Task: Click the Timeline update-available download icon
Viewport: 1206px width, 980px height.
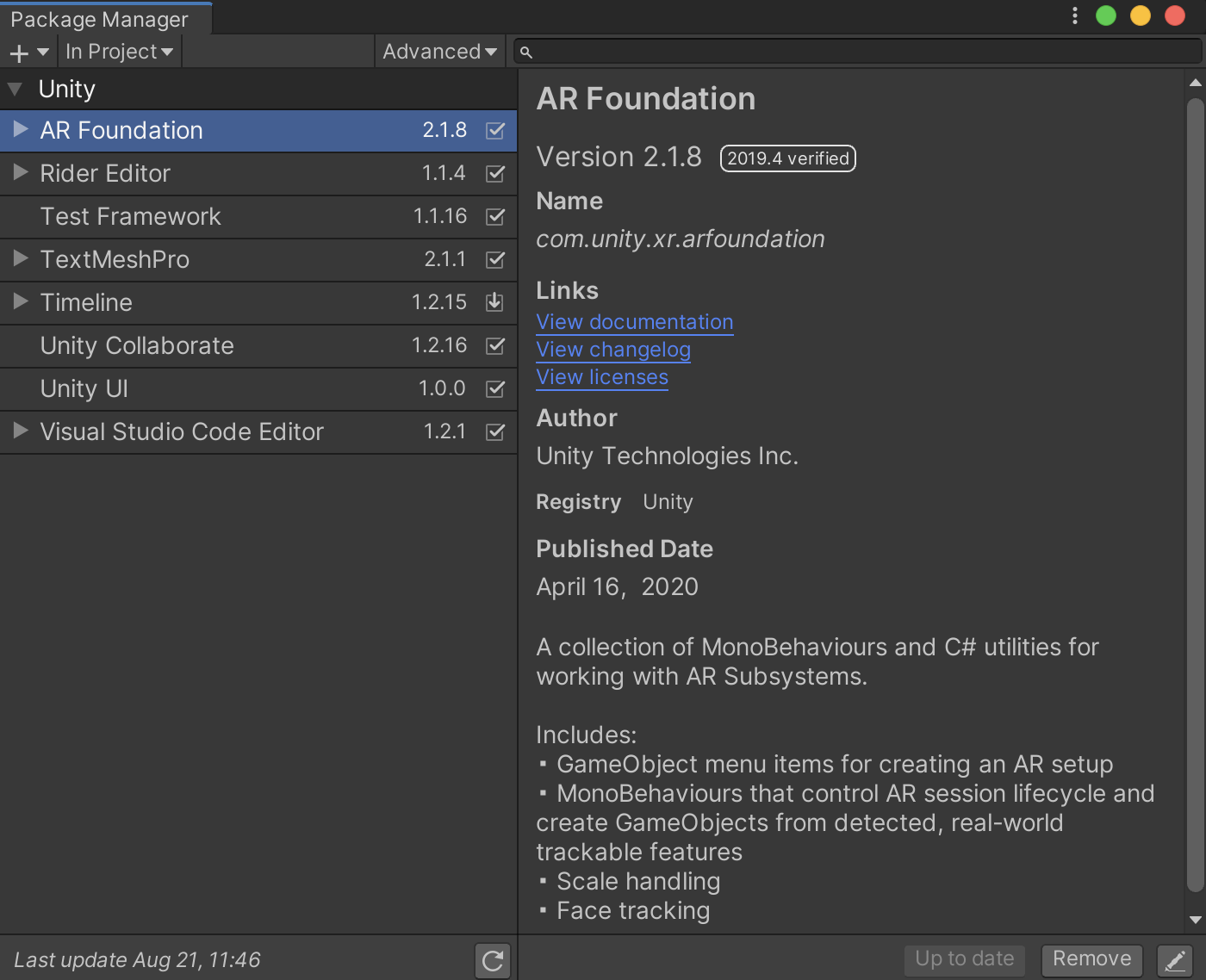Action: tap(494, 302)
